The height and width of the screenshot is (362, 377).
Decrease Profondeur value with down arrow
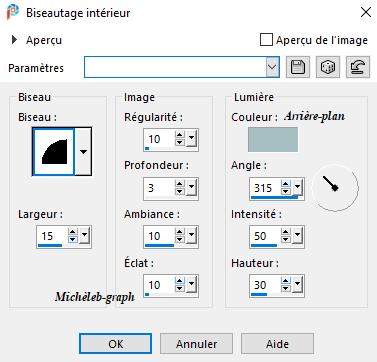tap(180, 191)
